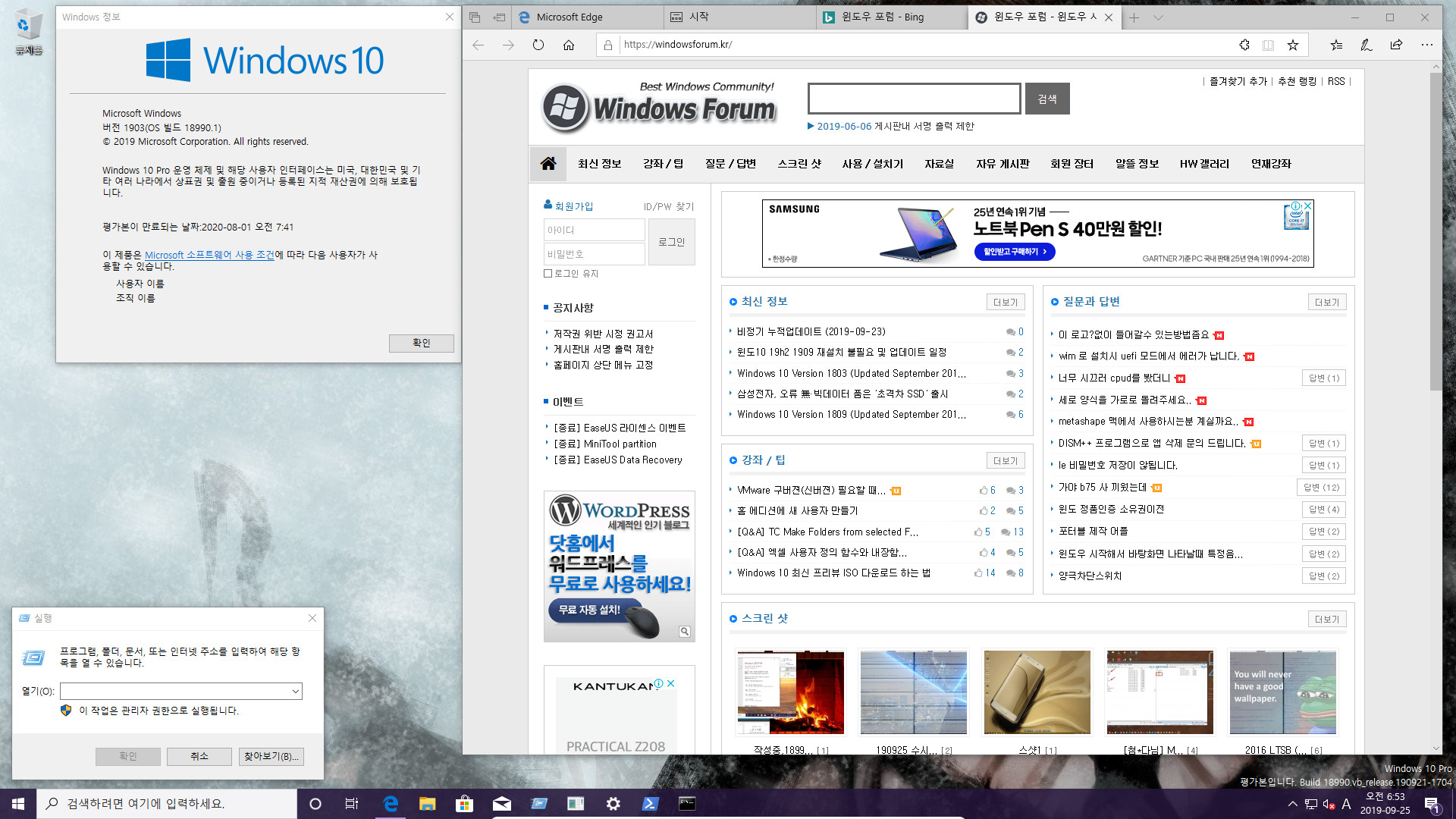
Task: Click the 검색 button on Windows Forum
Action: (x=1047, y=99)
